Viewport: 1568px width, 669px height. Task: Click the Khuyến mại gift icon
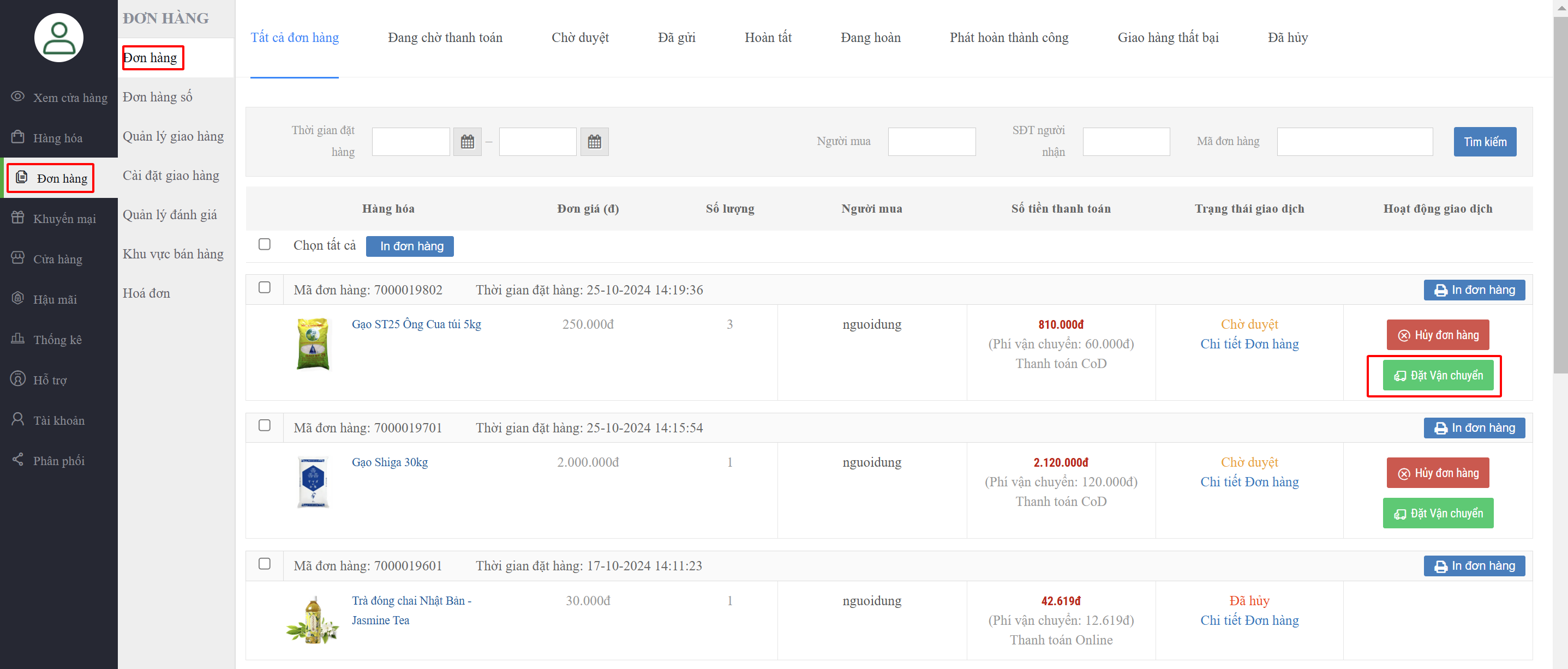17,218
